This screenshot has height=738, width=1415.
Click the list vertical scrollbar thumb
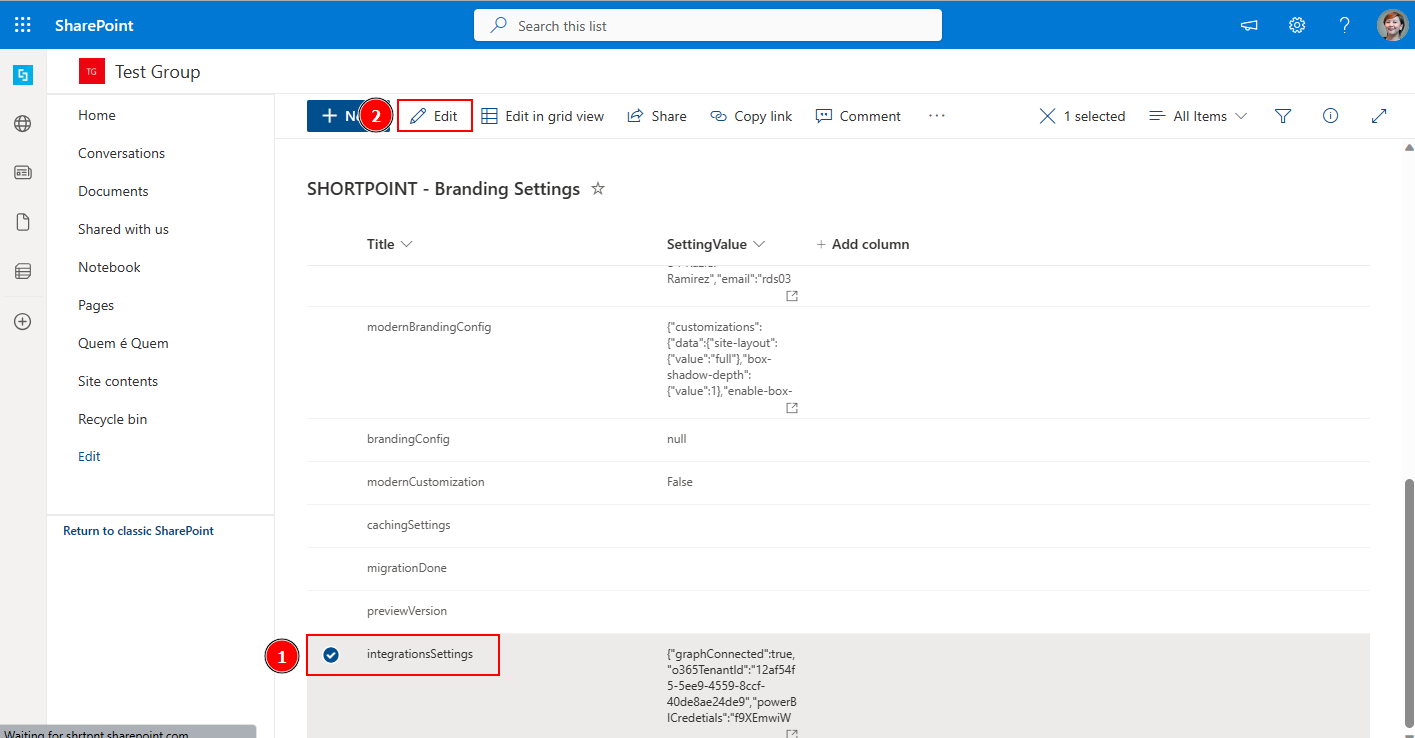1408,603
